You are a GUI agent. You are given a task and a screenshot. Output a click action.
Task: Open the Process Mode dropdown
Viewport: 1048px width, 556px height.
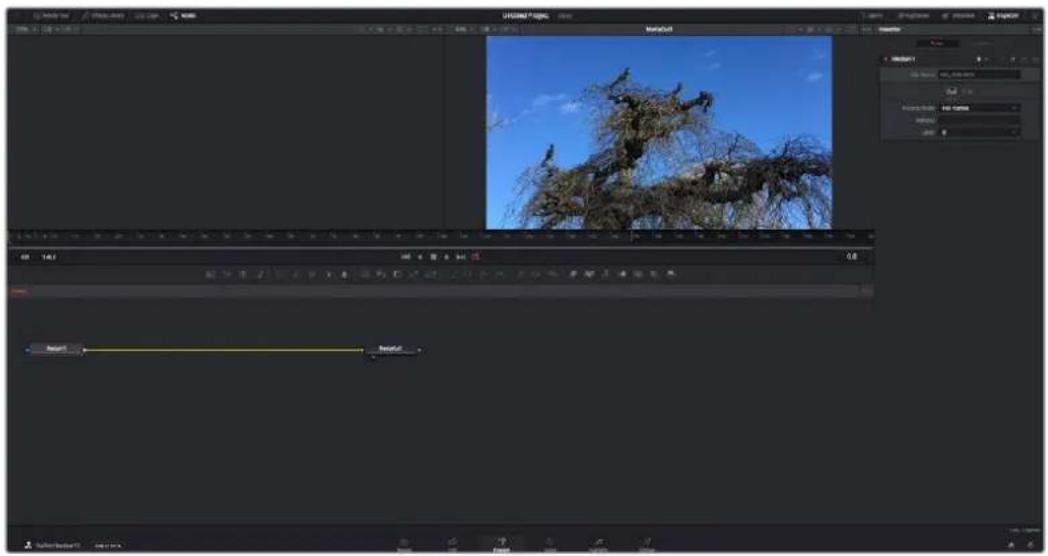coord(979,108)
